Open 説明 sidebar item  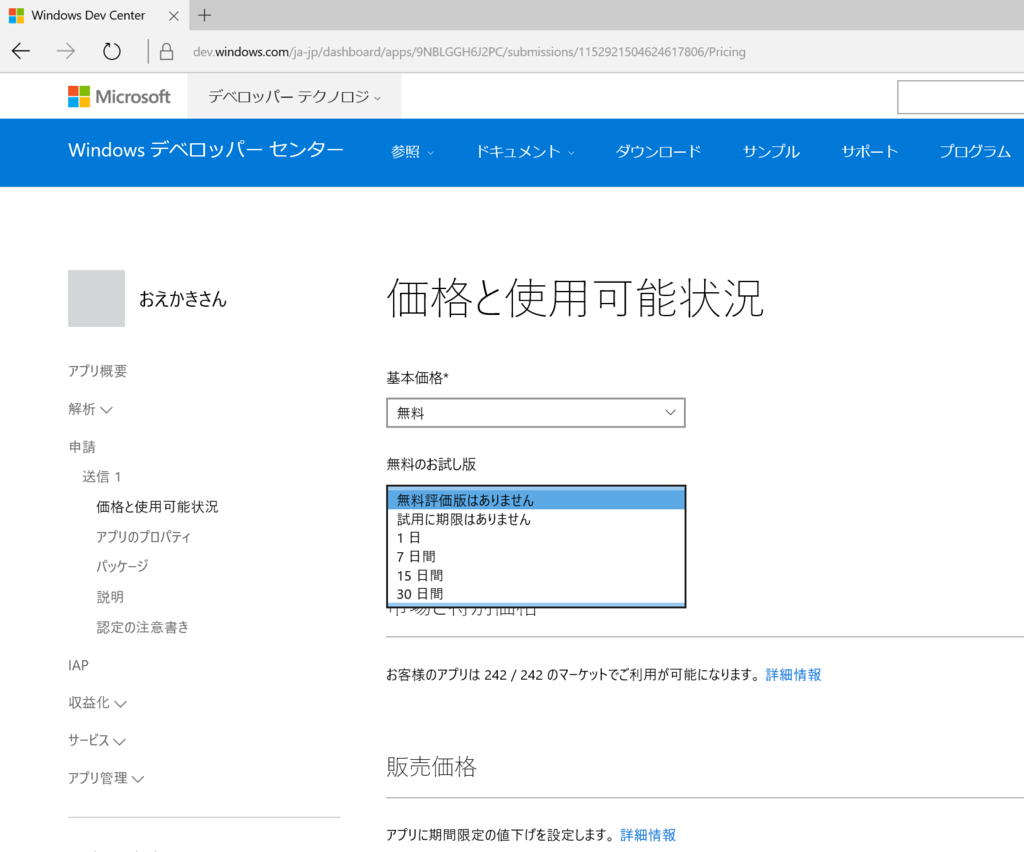(x=110, y=597)
